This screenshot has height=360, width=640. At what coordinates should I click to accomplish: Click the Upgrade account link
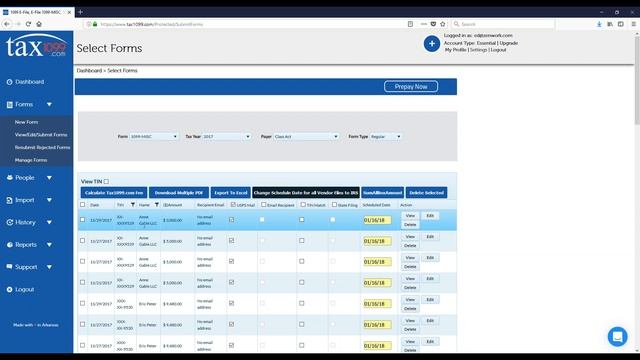pos(509,43)
